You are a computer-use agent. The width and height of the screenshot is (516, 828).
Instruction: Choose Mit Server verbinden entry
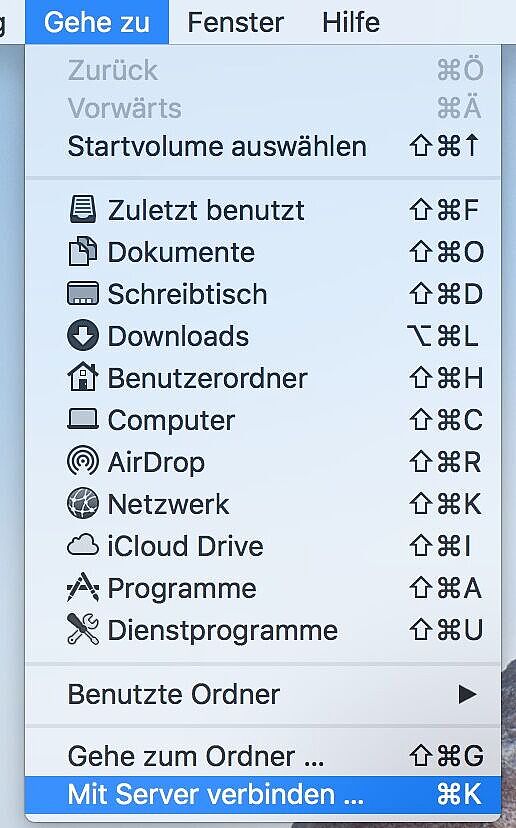[x=263, y=795]
